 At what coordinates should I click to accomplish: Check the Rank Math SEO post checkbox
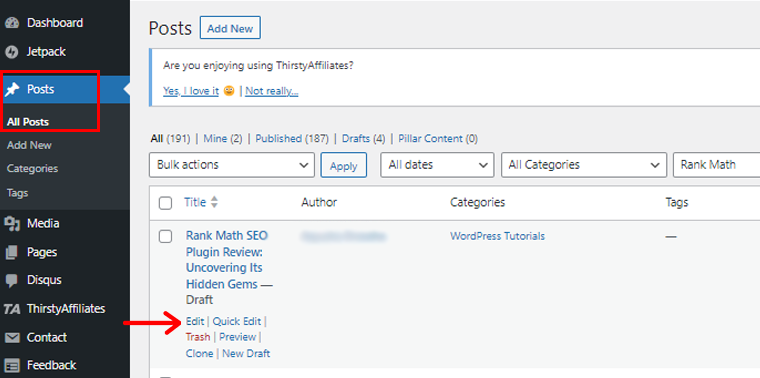166,236
